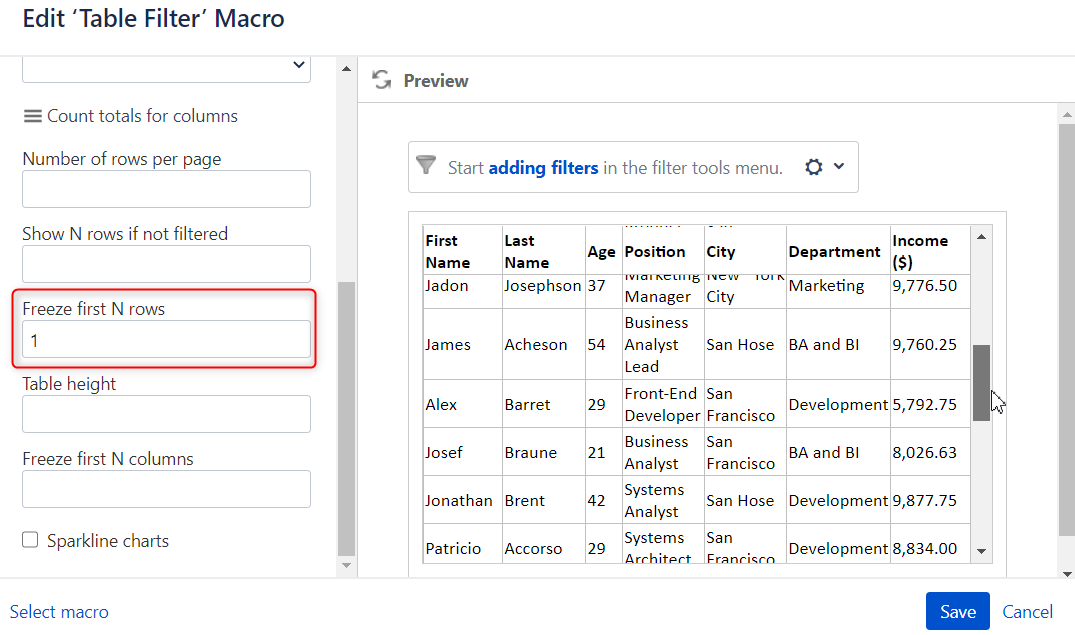Click the adding filters link

point(543,168)
